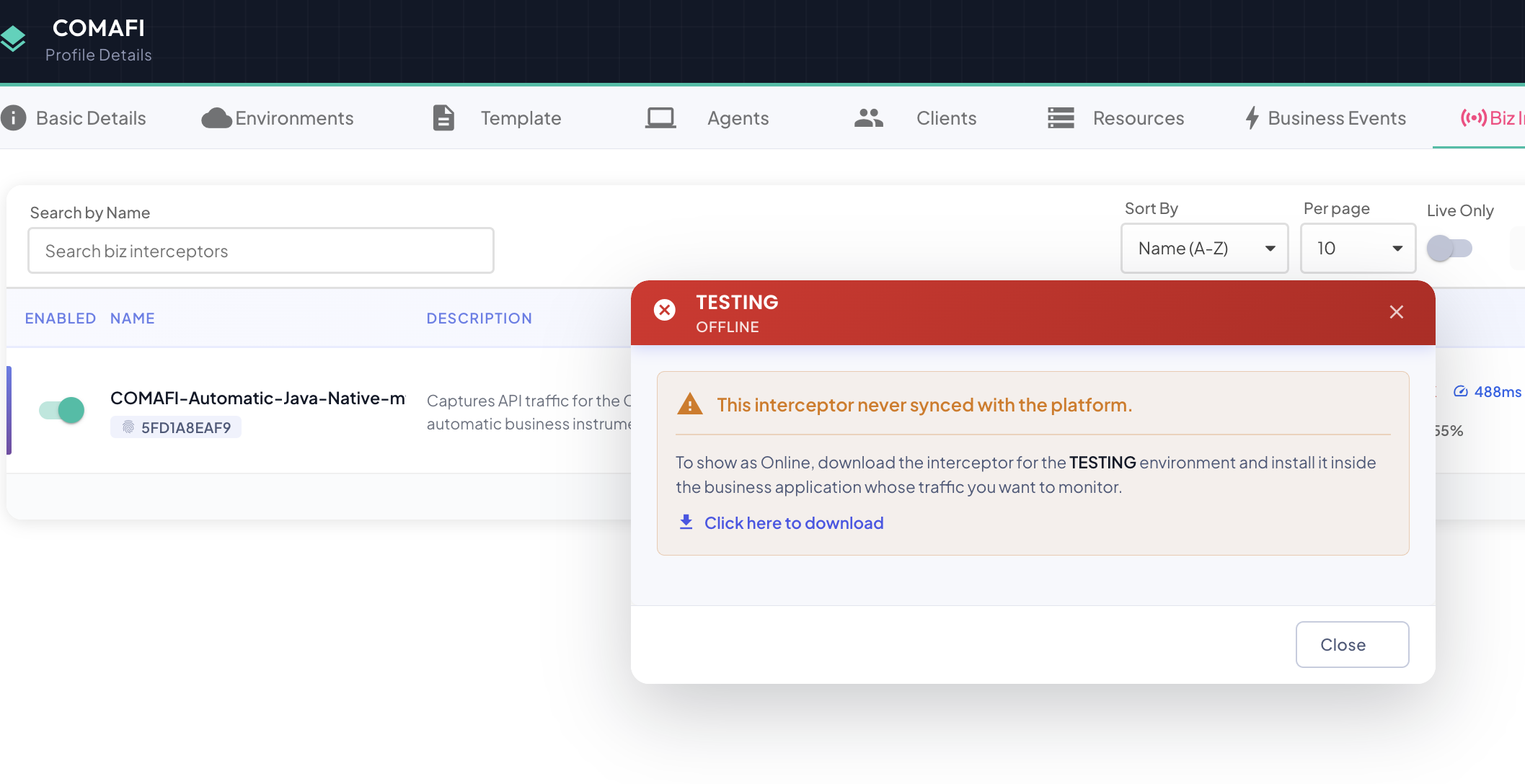
Task: Open the Clients tab
Action: click(x=916, y=118)
